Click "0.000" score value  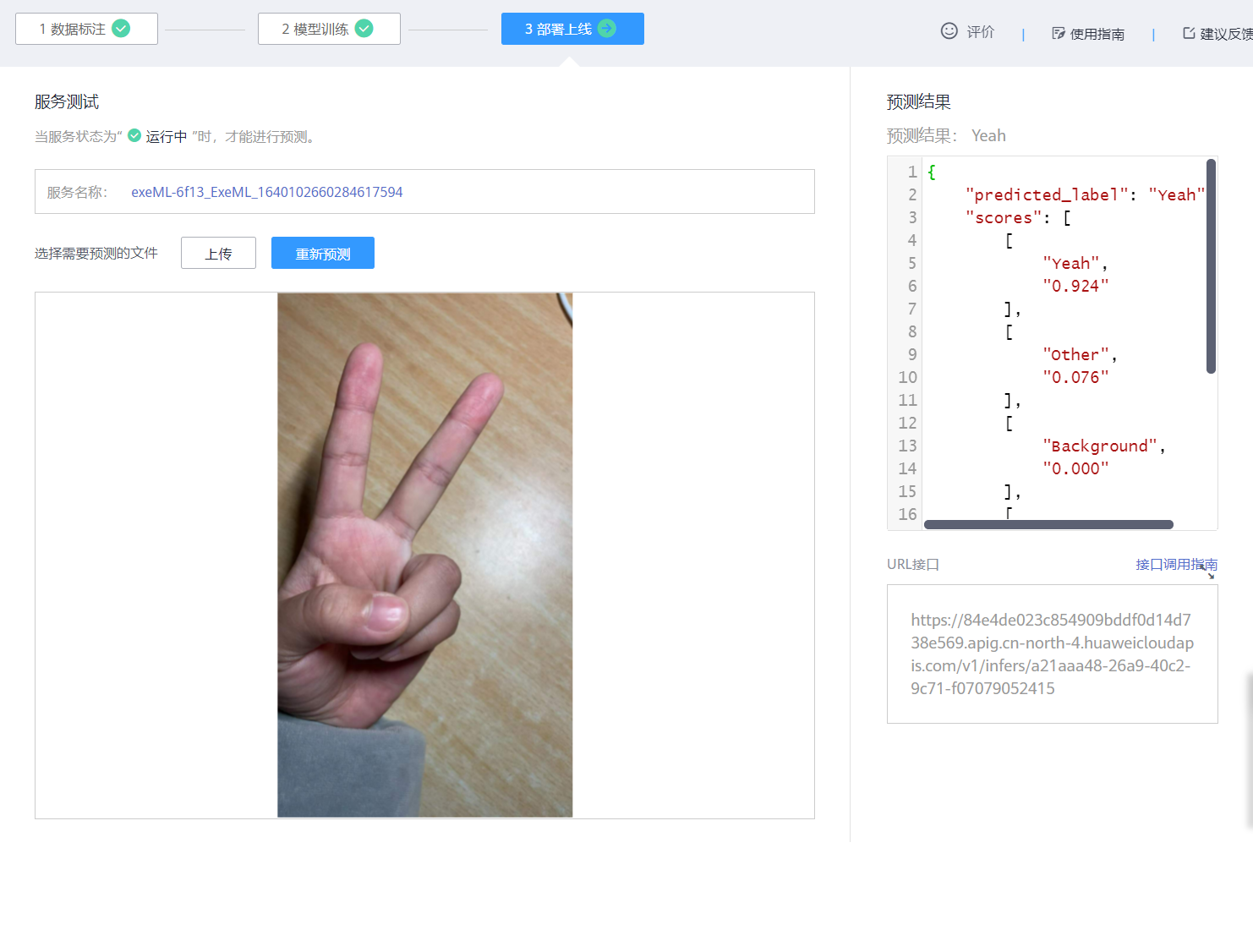pos(1075,468)
